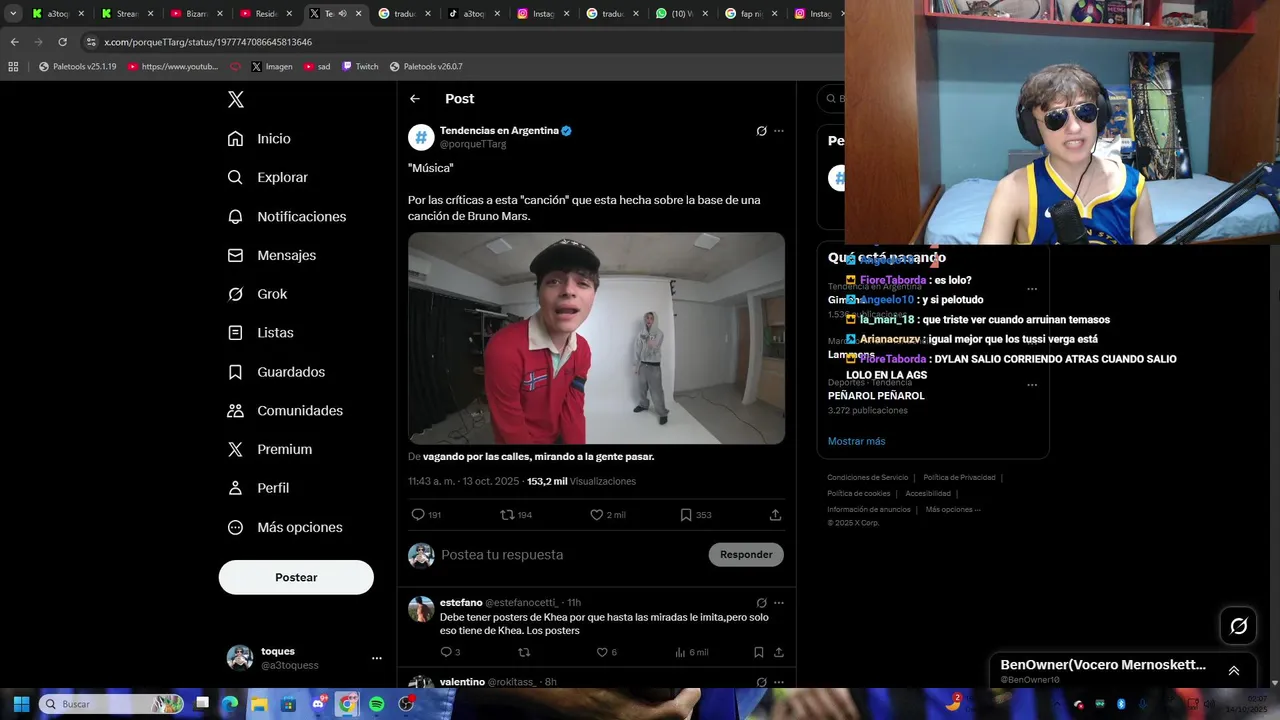Click browser back arrow
1280x720 pixels.
click(14, 42)
